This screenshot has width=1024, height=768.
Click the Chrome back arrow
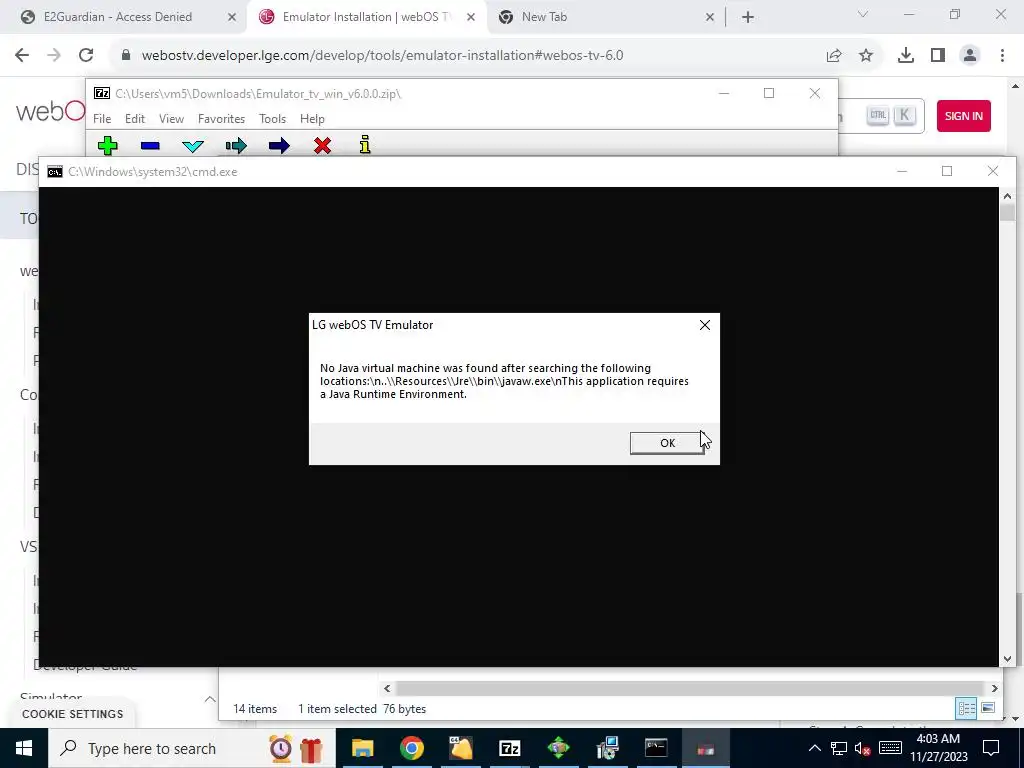(22, 55)
